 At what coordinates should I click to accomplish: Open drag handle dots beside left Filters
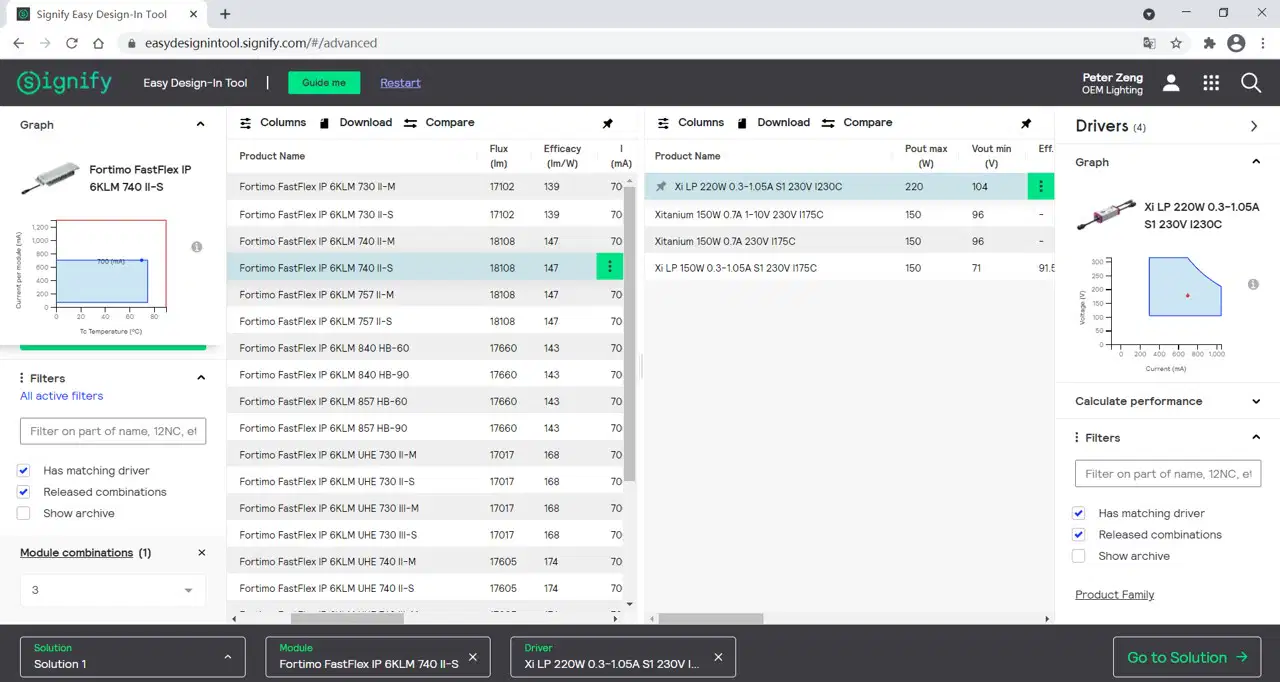point(23,378)
